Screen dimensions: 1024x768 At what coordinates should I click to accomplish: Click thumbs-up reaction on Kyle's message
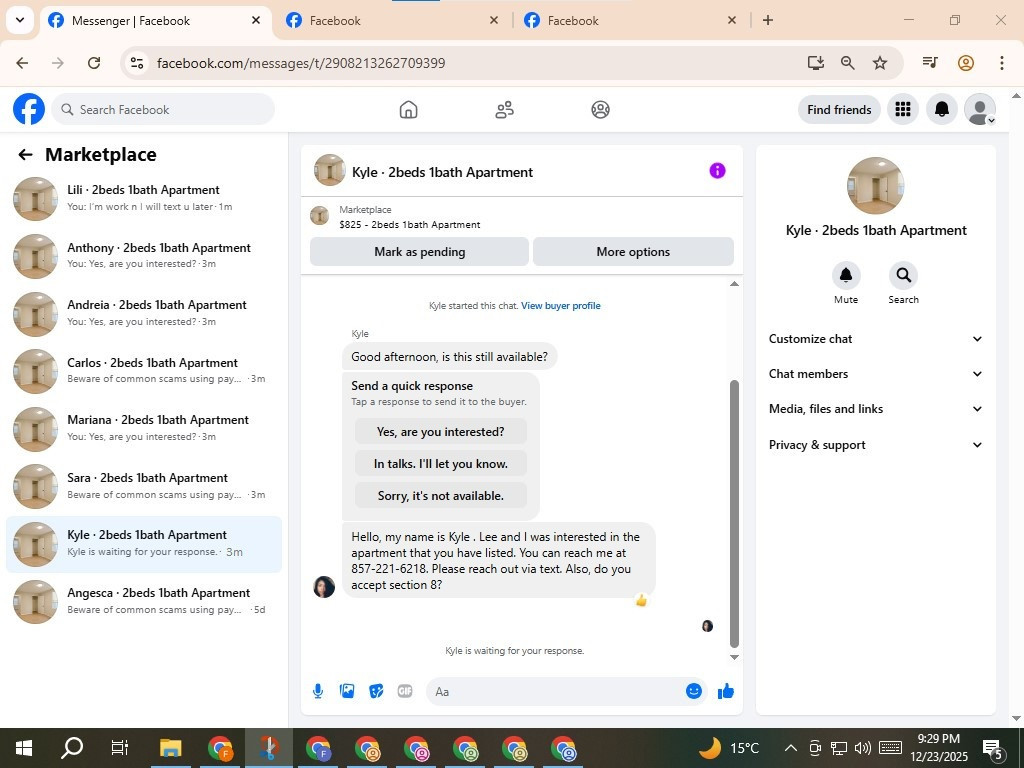pyautogui.click(x=641, y=600)
